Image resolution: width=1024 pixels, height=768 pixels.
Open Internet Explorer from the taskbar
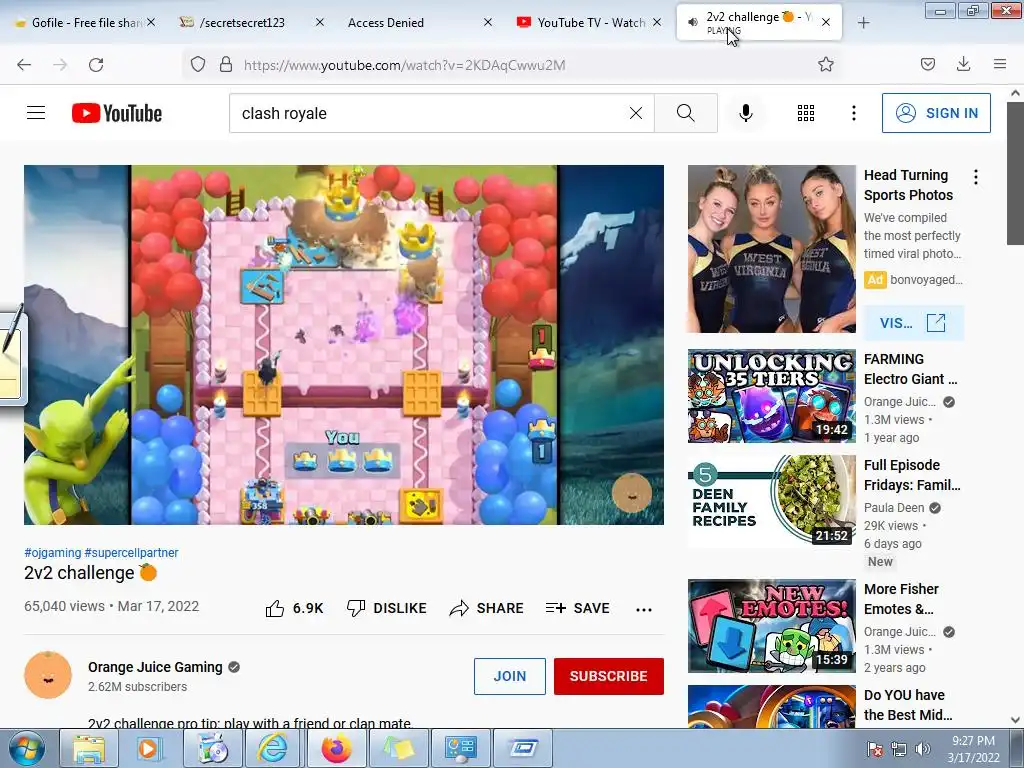point(272,748)
